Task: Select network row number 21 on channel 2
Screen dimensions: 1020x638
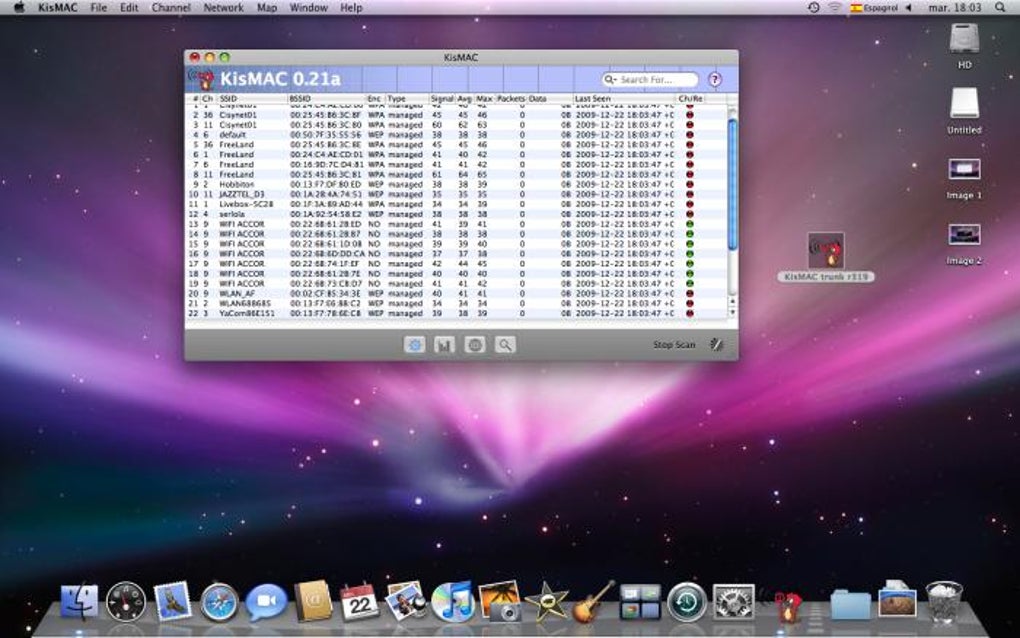Action: (x=456, y=303)
